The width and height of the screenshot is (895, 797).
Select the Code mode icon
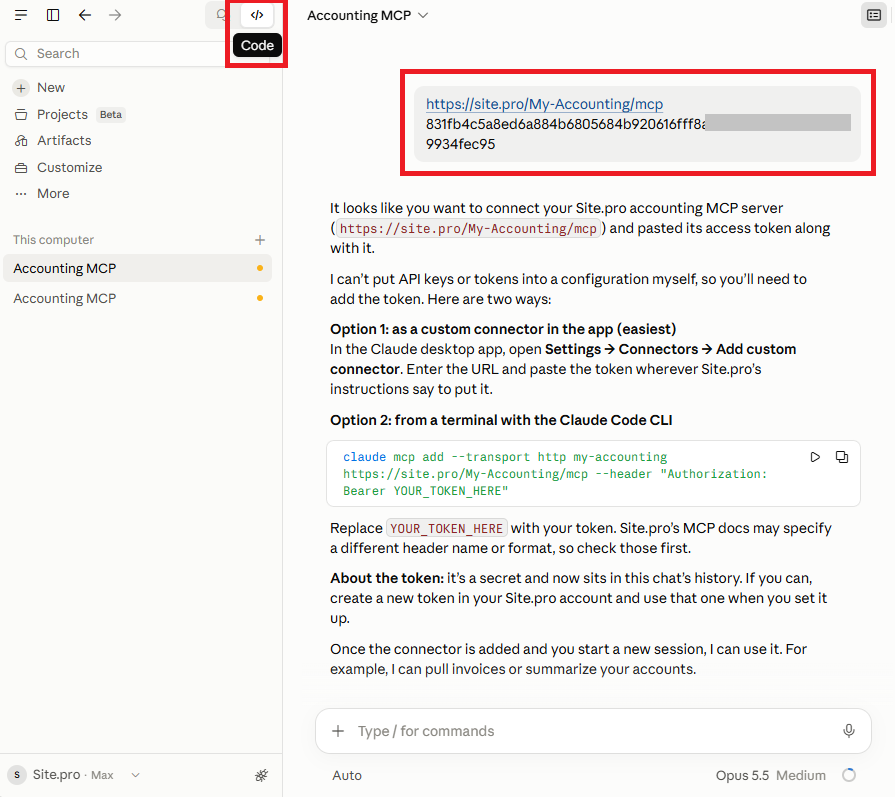[x=257, y=15]
